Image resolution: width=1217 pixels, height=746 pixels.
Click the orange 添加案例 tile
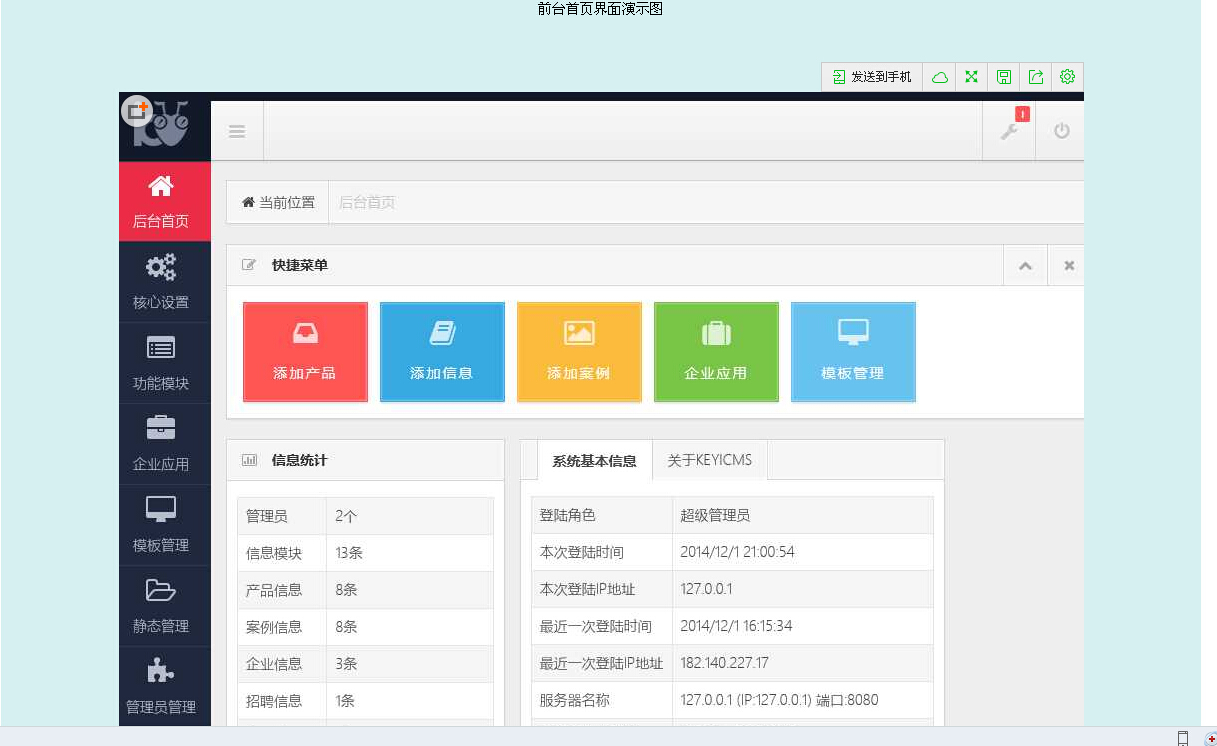coord(579,352)
